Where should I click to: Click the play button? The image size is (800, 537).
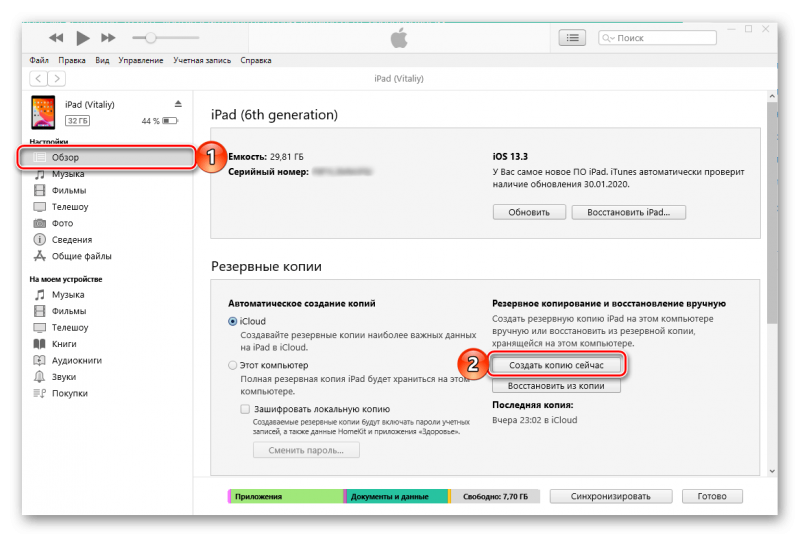pyautogui.click(x=83, y=38)
